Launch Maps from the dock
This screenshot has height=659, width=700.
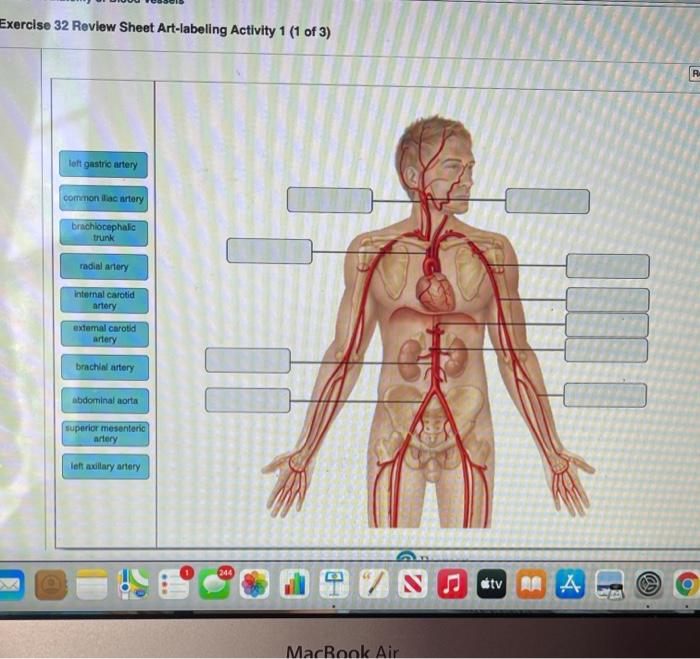(133, 584)
